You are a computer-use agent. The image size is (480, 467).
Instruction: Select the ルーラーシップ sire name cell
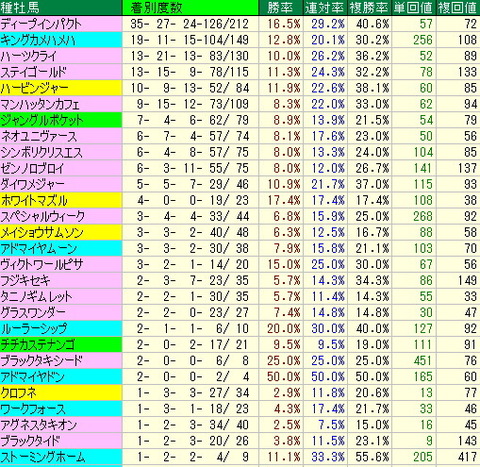tap(61, 329)
